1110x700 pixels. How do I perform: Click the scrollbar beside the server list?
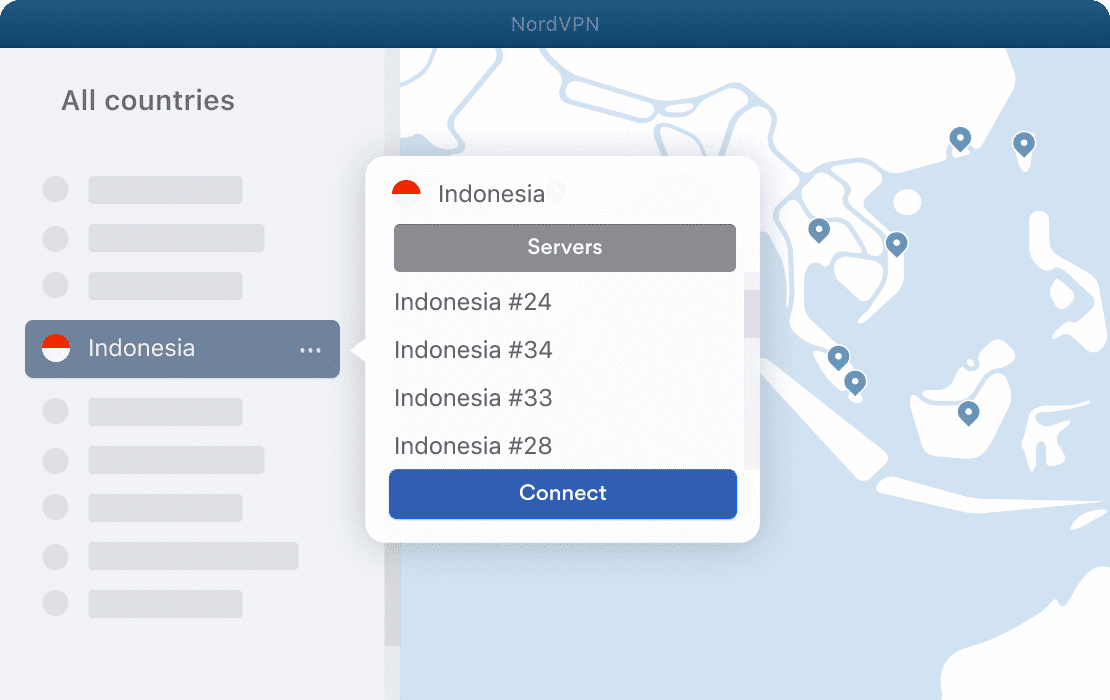click(748, 310)
